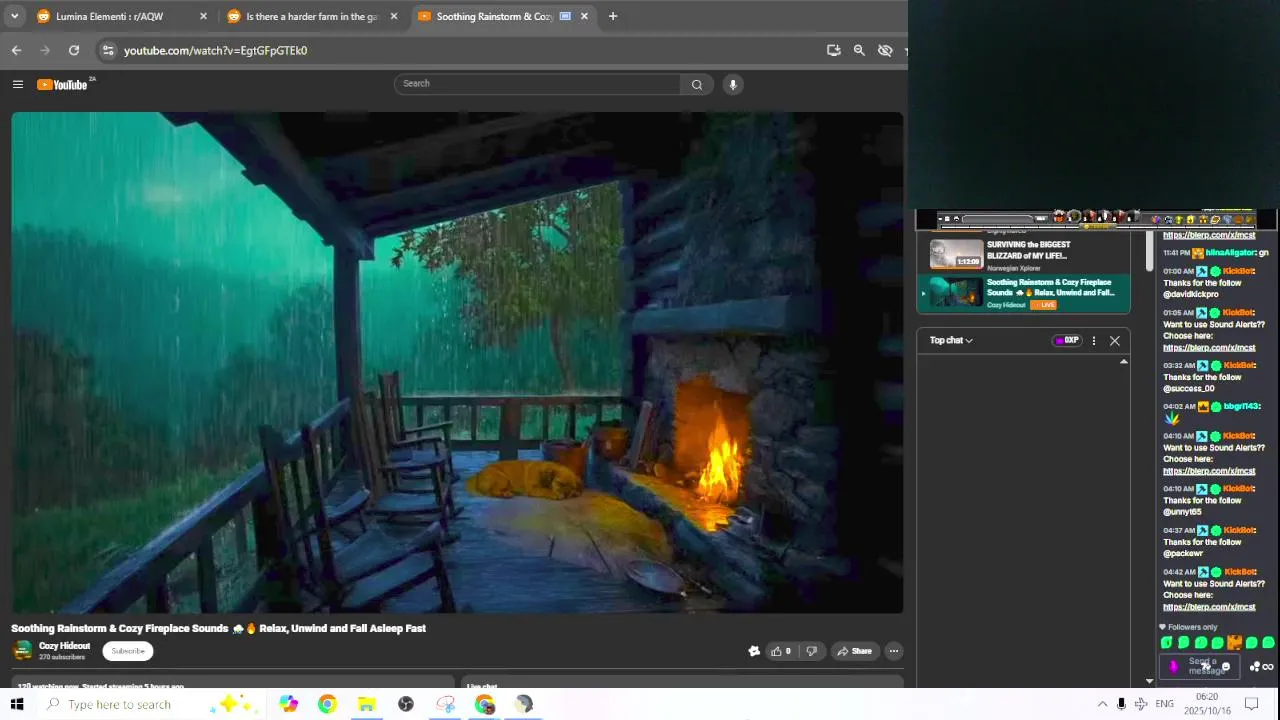Open Snipping Tool from the taskbar
Viewport: 1280px width, 720px height.
pos(445,704)
